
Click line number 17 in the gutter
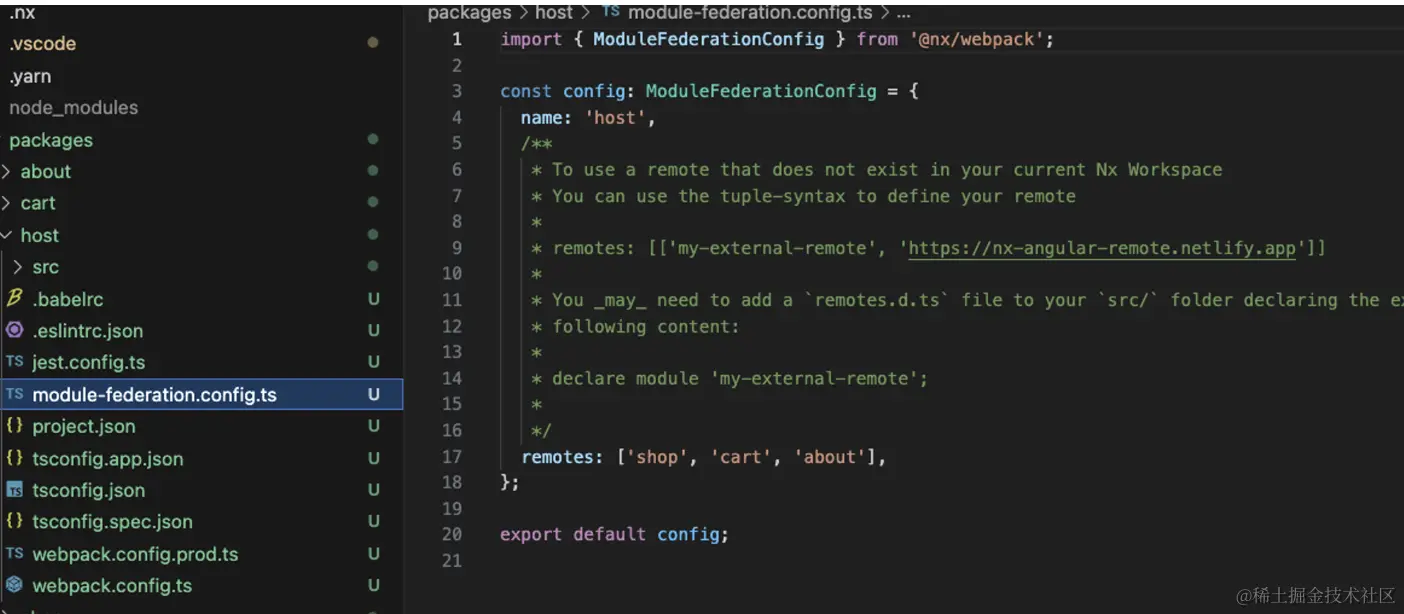452,456
